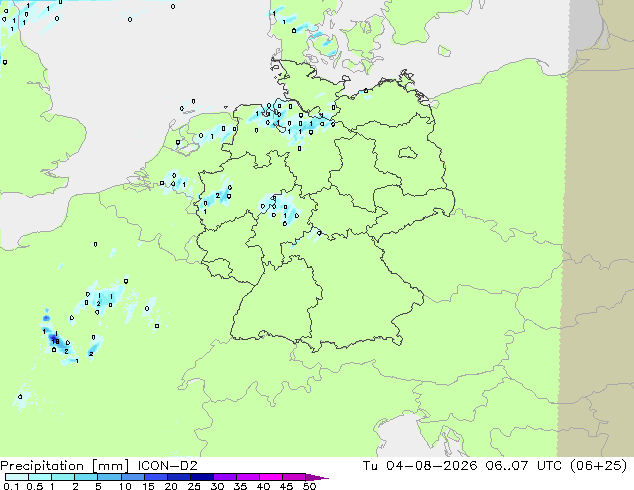Viewport: 634px width, 490px height.
Task: Select the 5–10 mm legend color swatch
Action: pos(109,477)
